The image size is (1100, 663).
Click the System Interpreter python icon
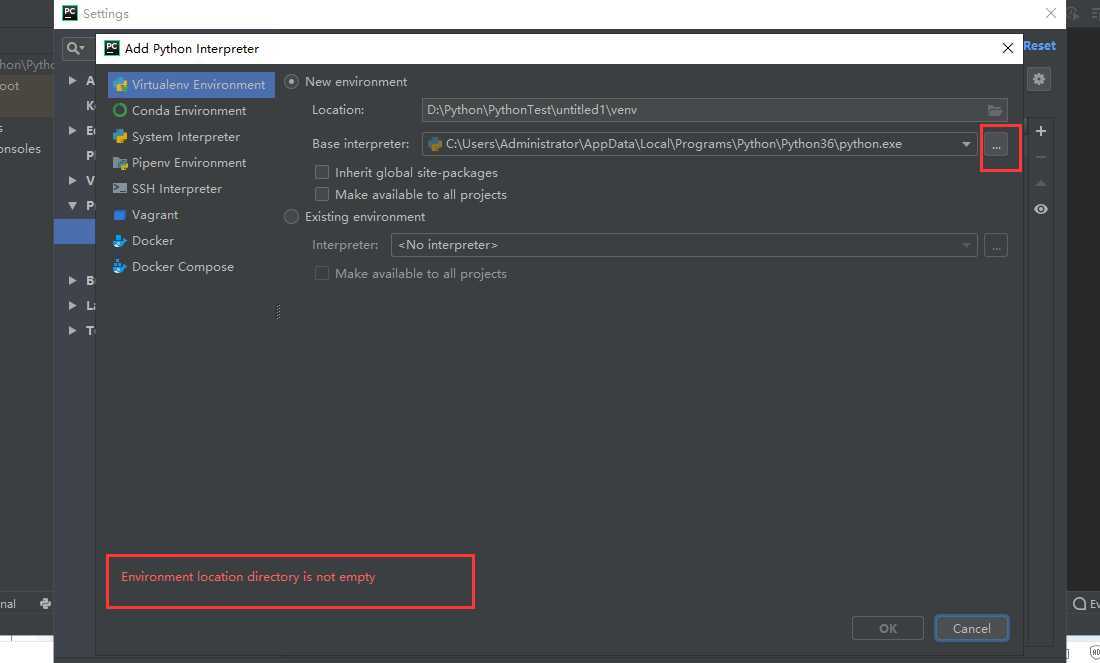(x=120, y=137)
